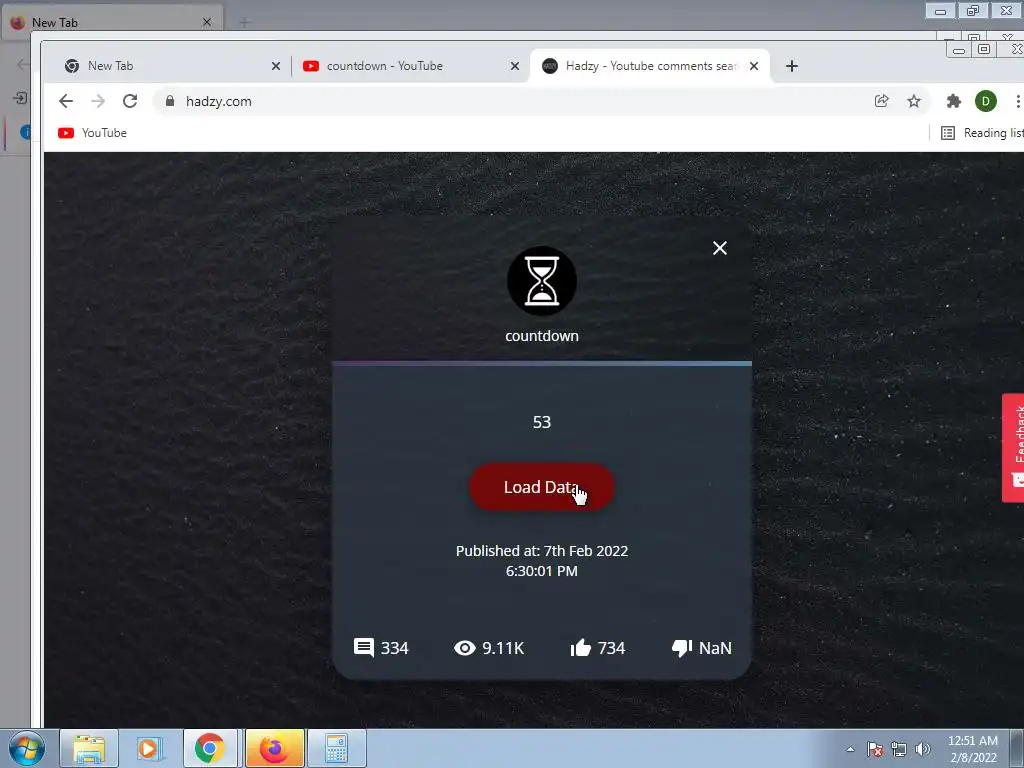Screen dimensions: 1024x768
Task: Click the thumbs up likes icon
Action: (581, 647)
